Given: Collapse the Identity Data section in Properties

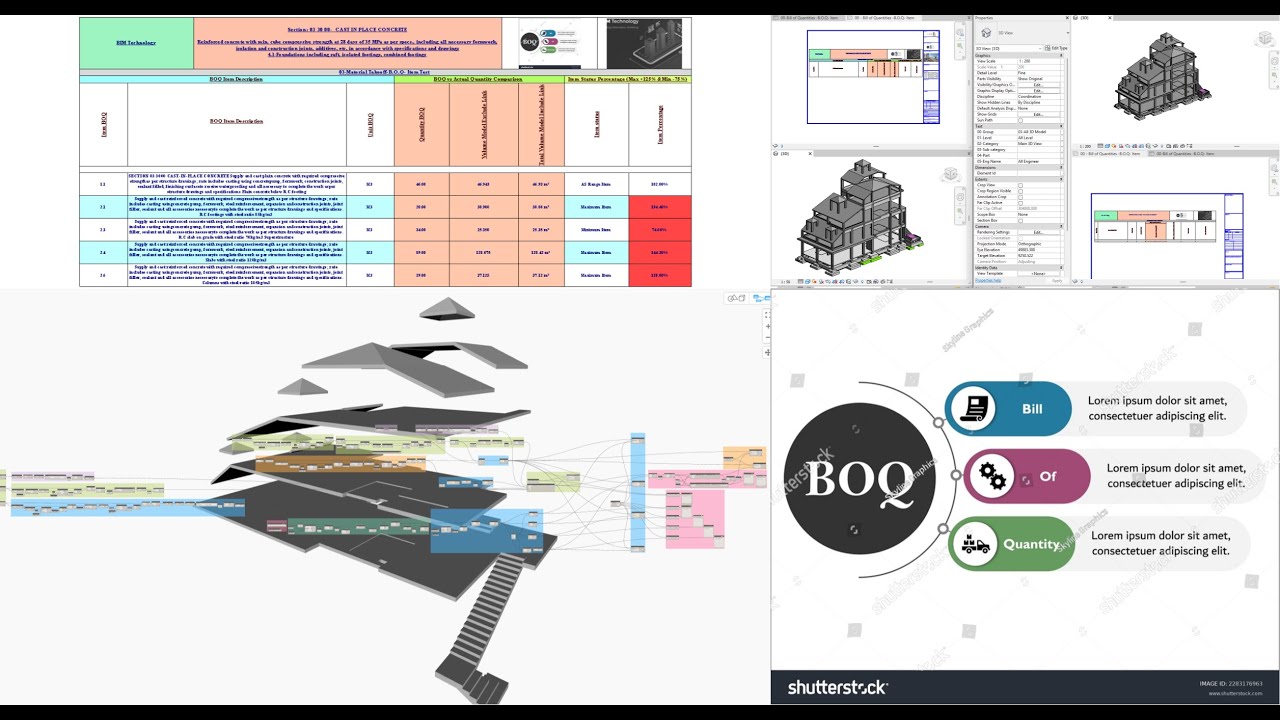Looking at the screenshot, I should tap(1061, 268).
